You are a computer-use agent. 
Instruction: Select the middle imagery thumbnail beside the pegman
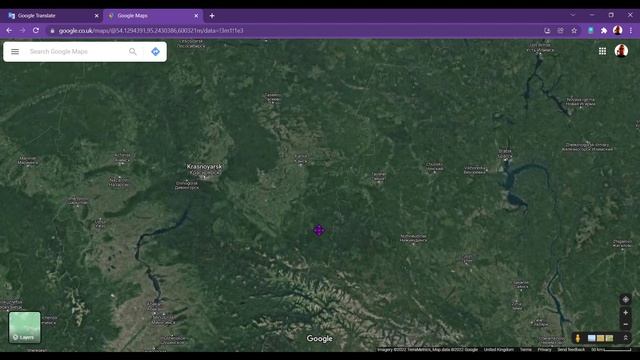pyautogui.click(x=600, y=338)
